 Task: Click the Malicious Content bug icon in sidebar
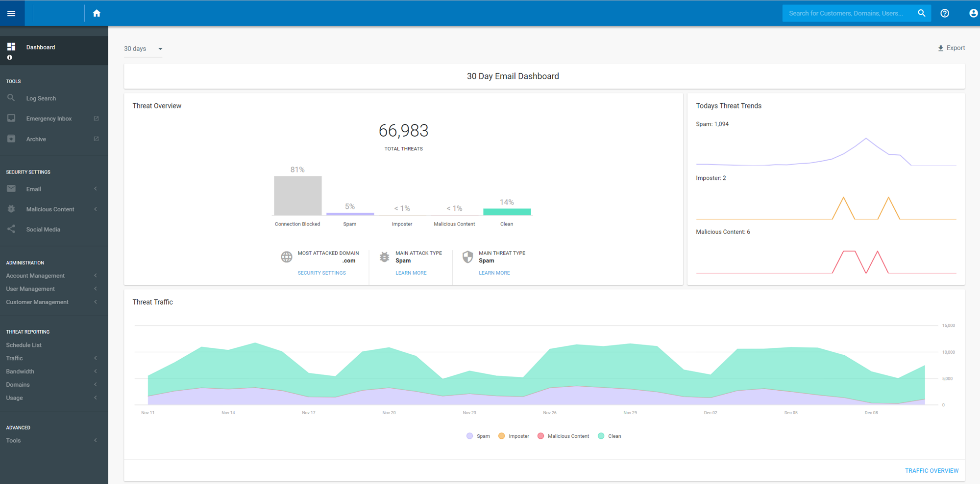tap(11, 209)
